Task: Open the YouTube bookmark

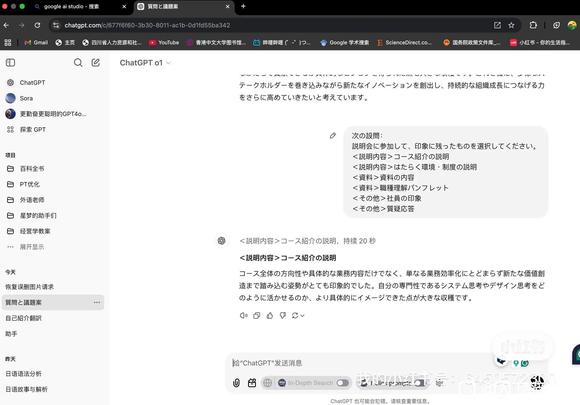Action: click(164, 43)
